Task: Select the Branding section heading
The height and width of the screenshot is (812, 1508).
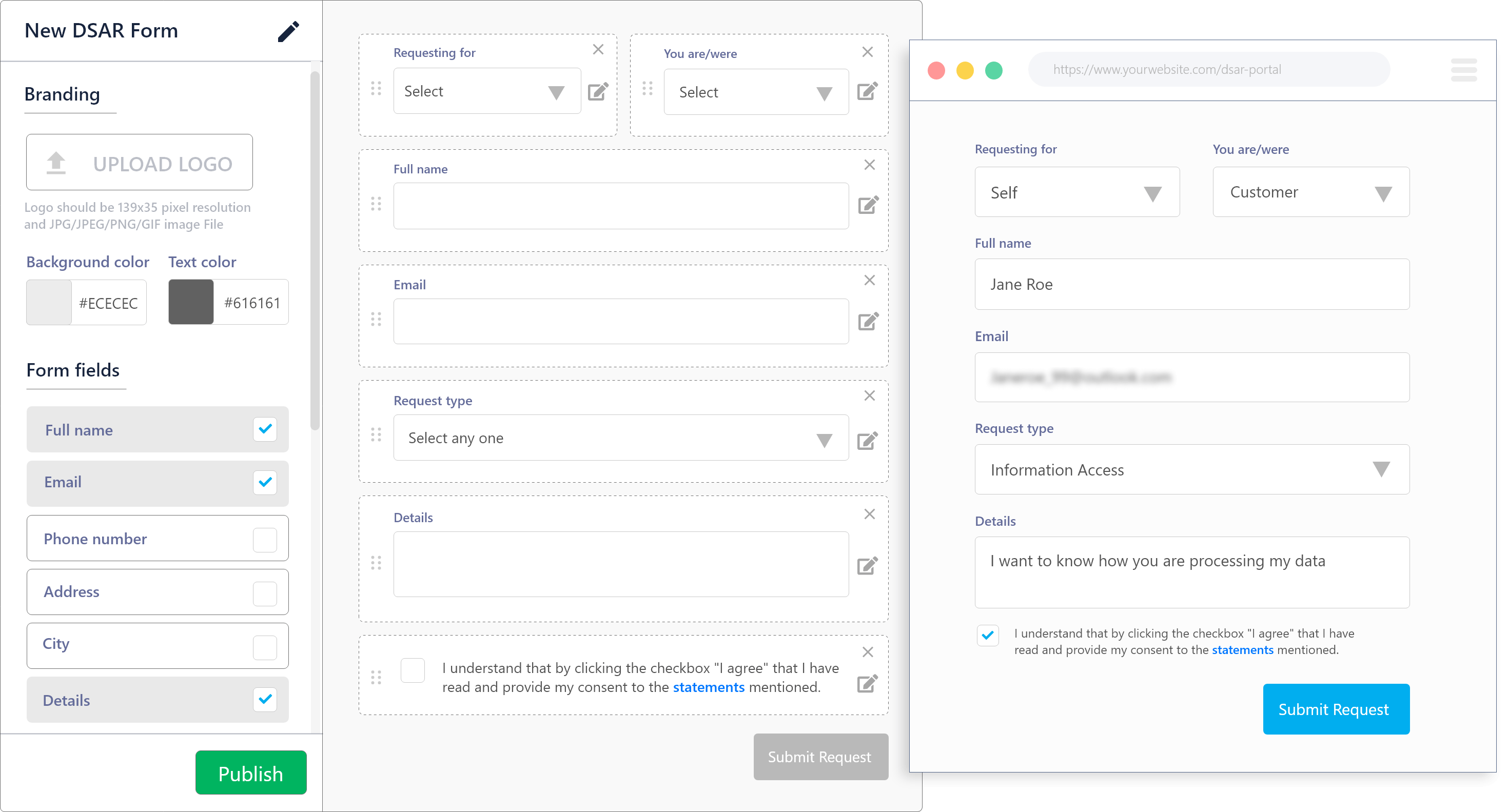Action: pos(62,94)
